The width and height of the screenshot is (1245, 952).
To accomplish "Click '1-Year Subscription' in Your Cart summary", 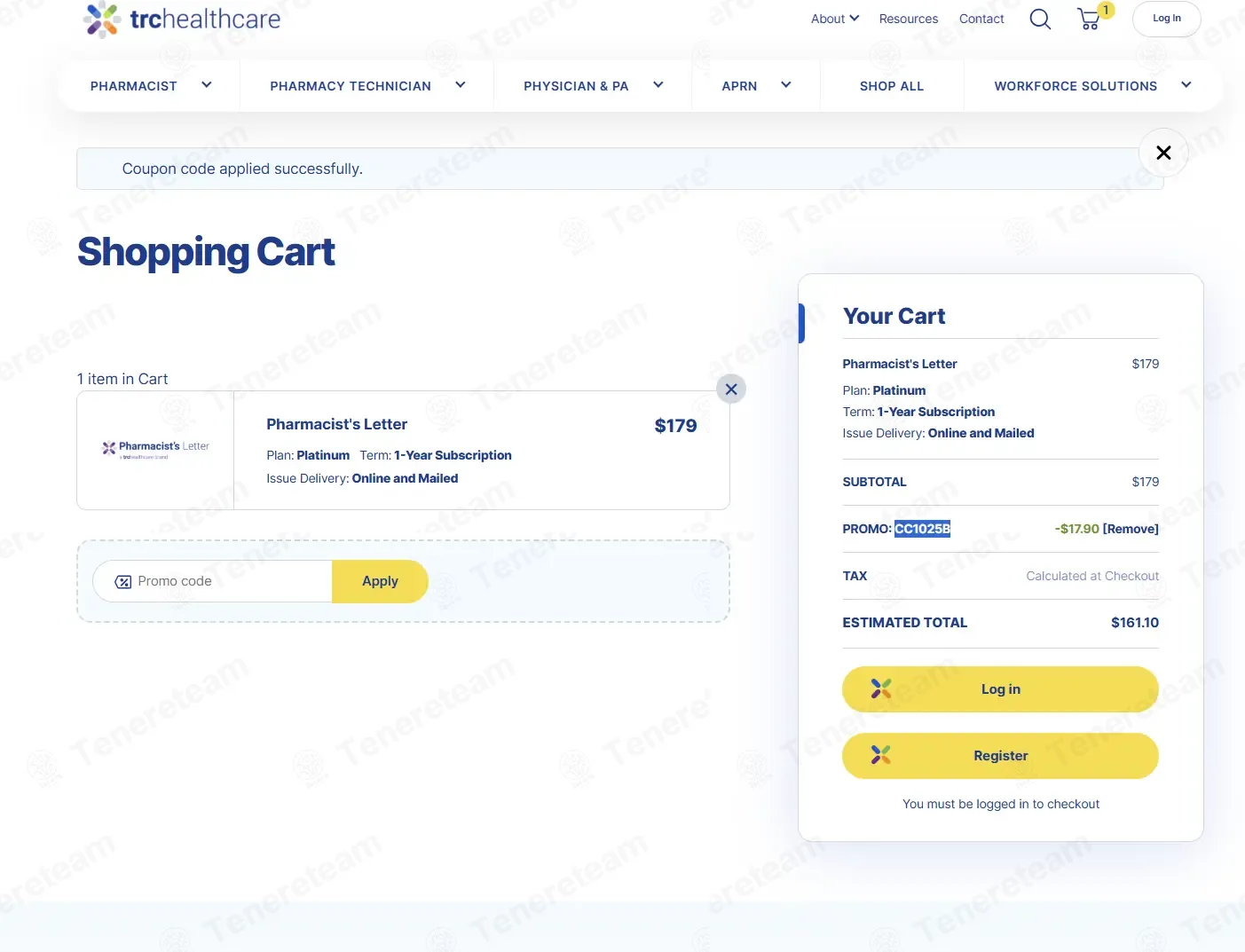I will 936,412.
